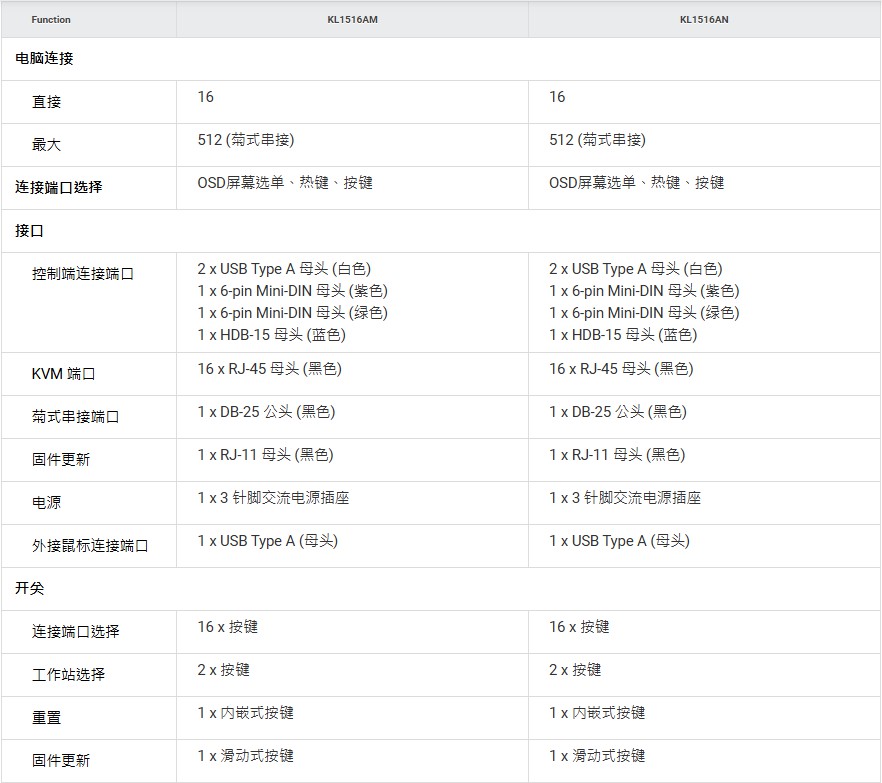Select the 电脑连接 section heading
The image size is (882, 783).
pyautogui.click(x=44, y=59)
